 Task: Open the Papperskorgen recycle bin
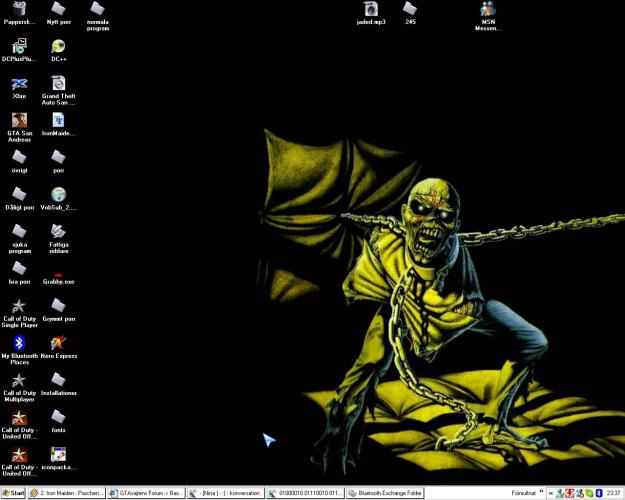click(x=19, y=10)
